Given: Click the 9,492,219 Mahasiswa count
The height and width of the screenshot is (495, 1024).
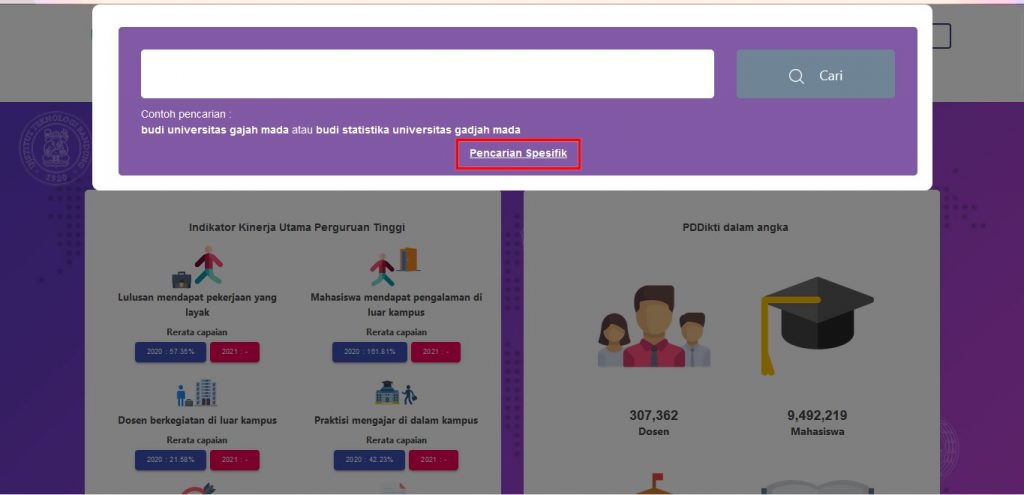Looking at the screenshot, I should pyautogui.click(x=818, y=415).
